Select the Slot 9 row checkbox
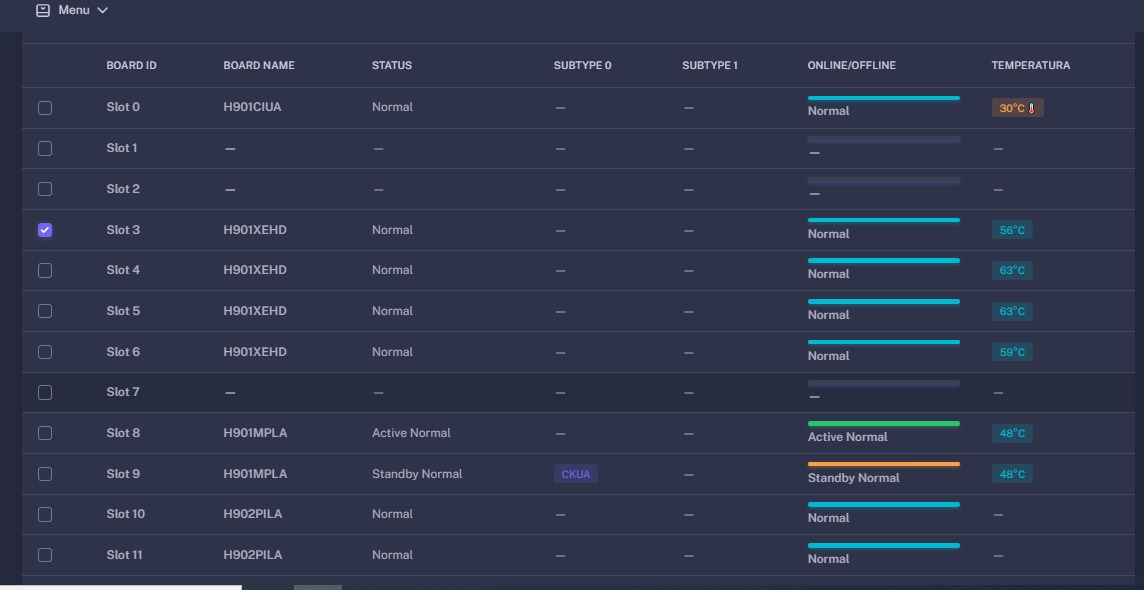The width and height of the screenshot is (1144, 590). 45,474
